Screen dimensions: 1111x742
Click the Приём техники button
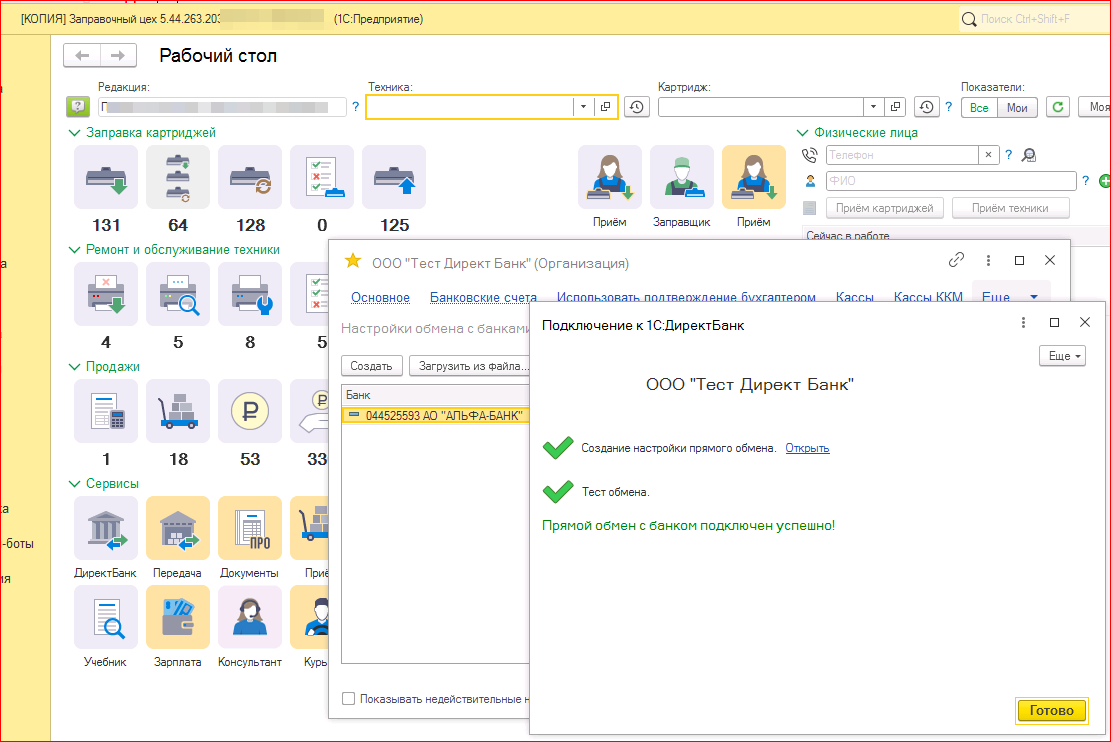coord(1010,208)
